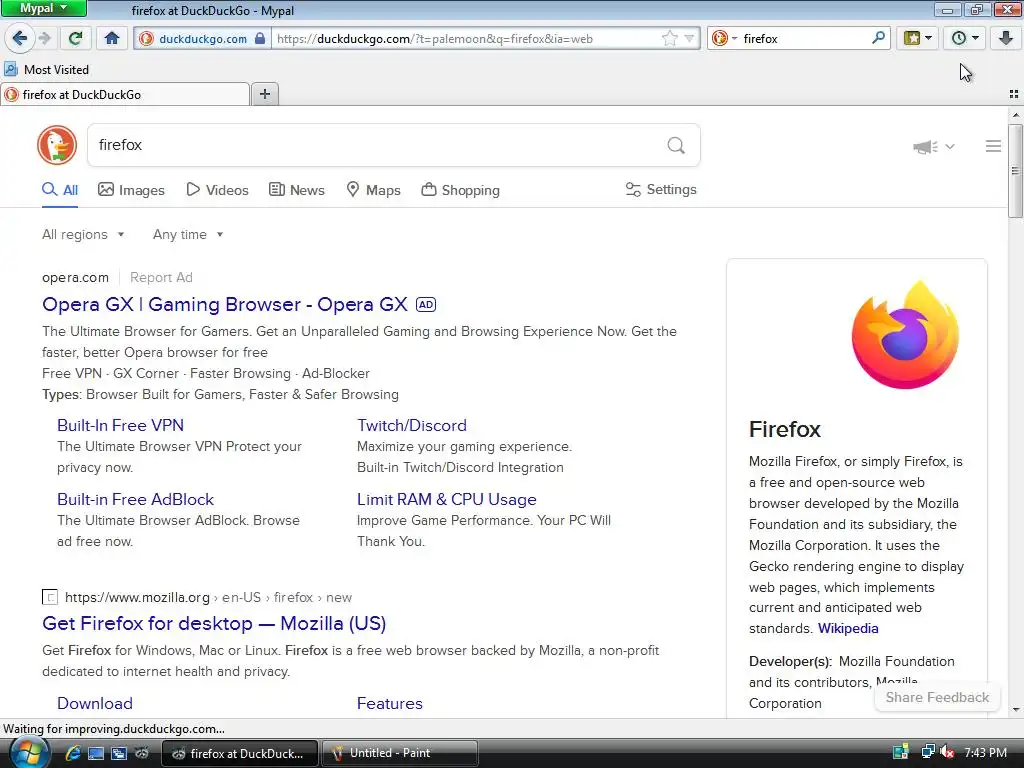
Task: Click the muted volume tray icon
Action: (948, 752)
